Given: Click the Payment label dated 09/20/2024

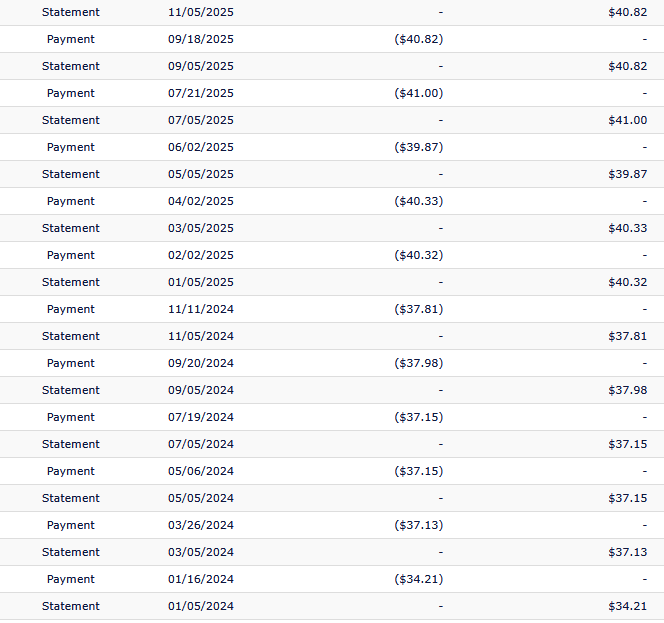Looking at the screenshot, I should [x=71, y=363].
